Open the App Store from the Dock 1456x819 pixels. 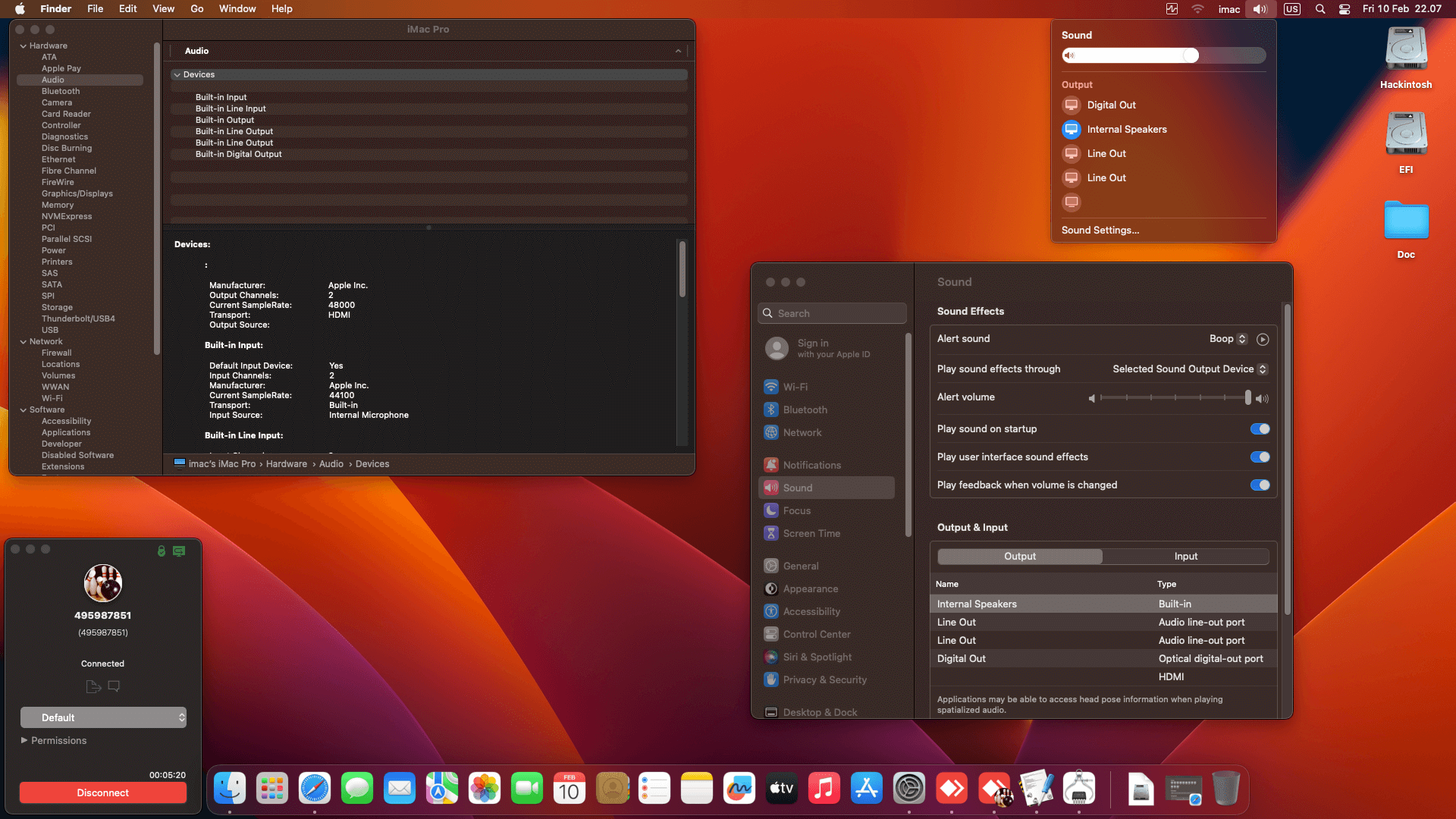(866, 789)
